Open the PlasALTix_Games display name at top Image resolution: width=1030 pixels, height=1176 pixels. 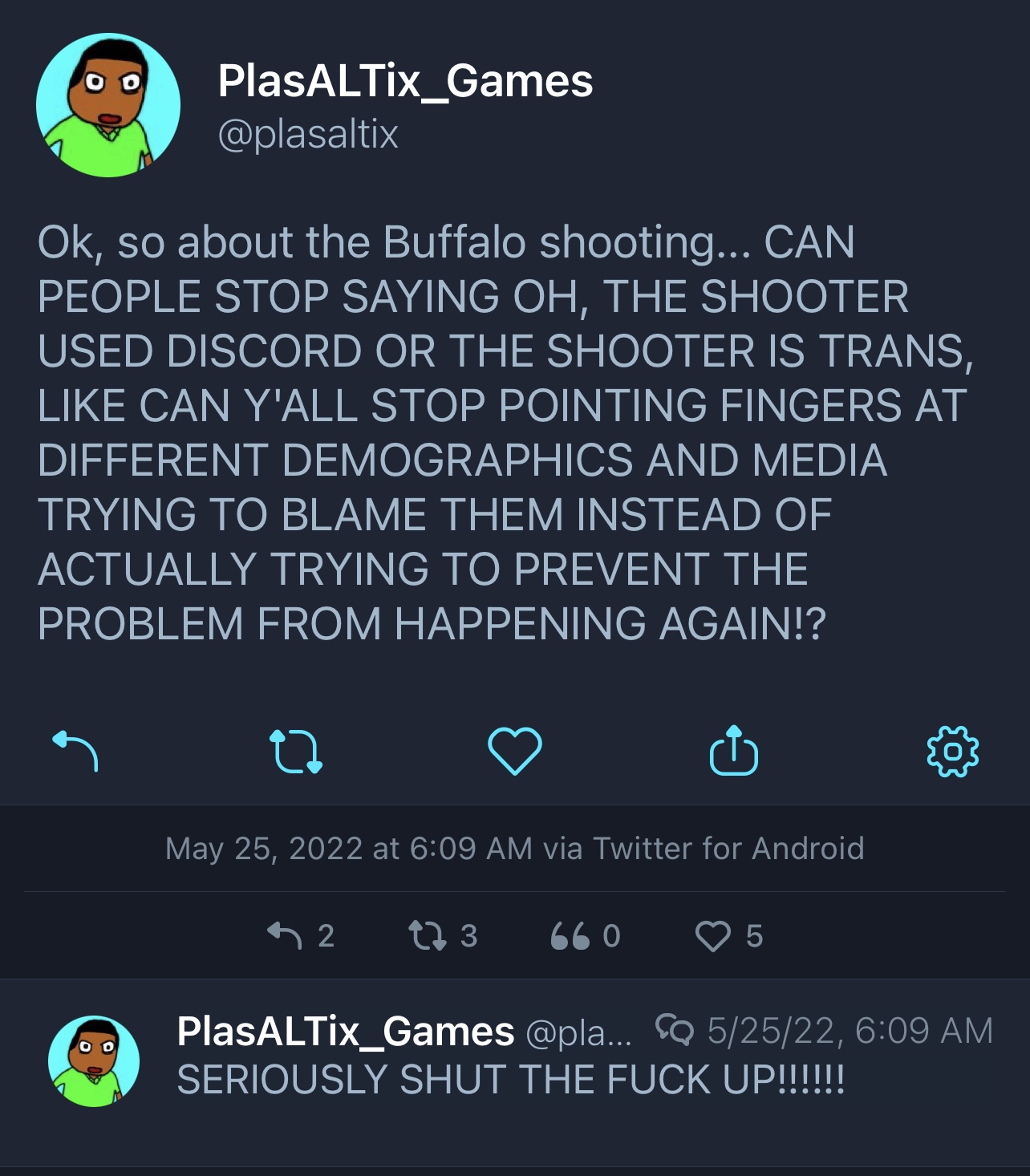pyautogui.click(x=405, y=81)
